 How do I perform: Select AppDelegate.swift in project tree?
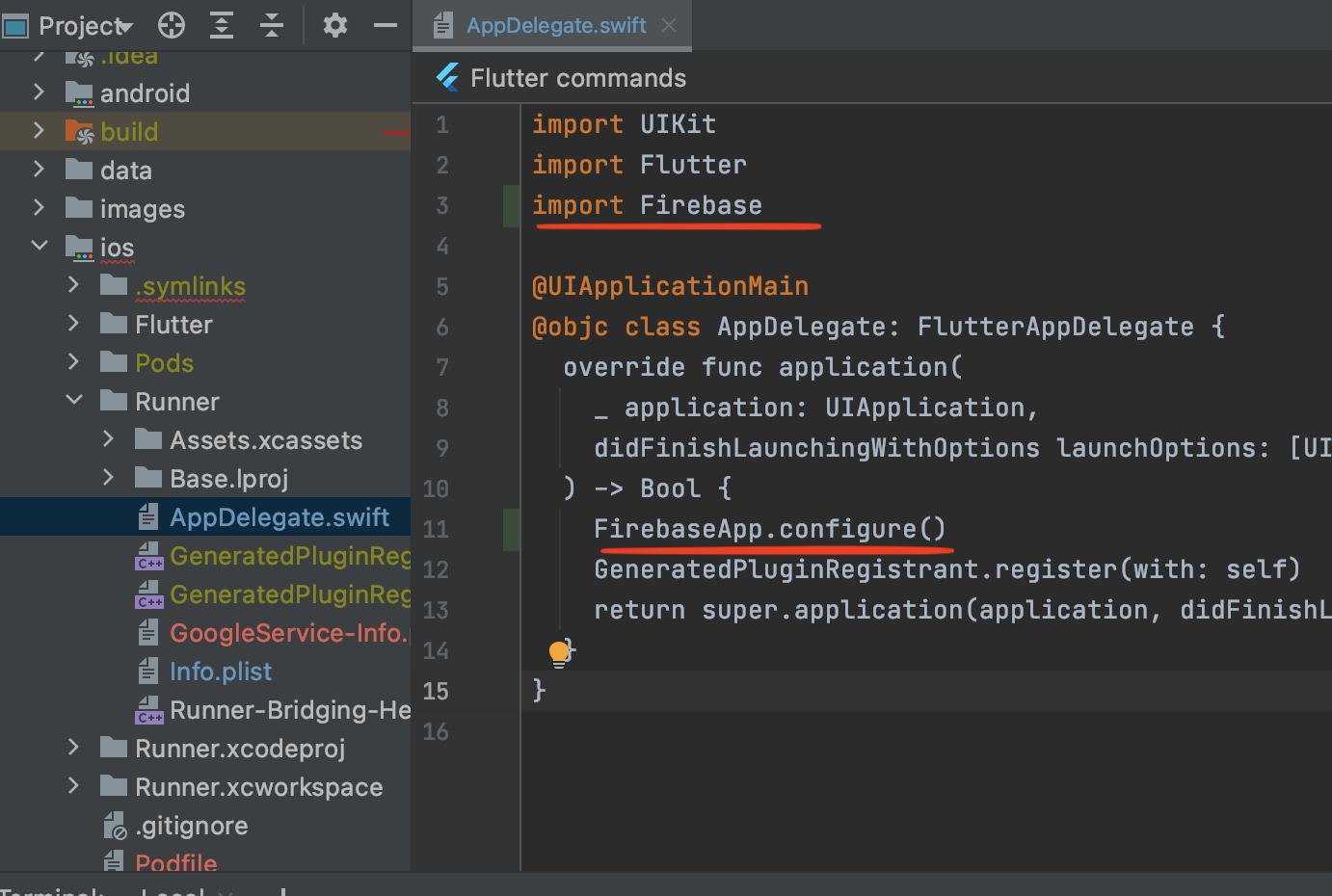point(280,517)
